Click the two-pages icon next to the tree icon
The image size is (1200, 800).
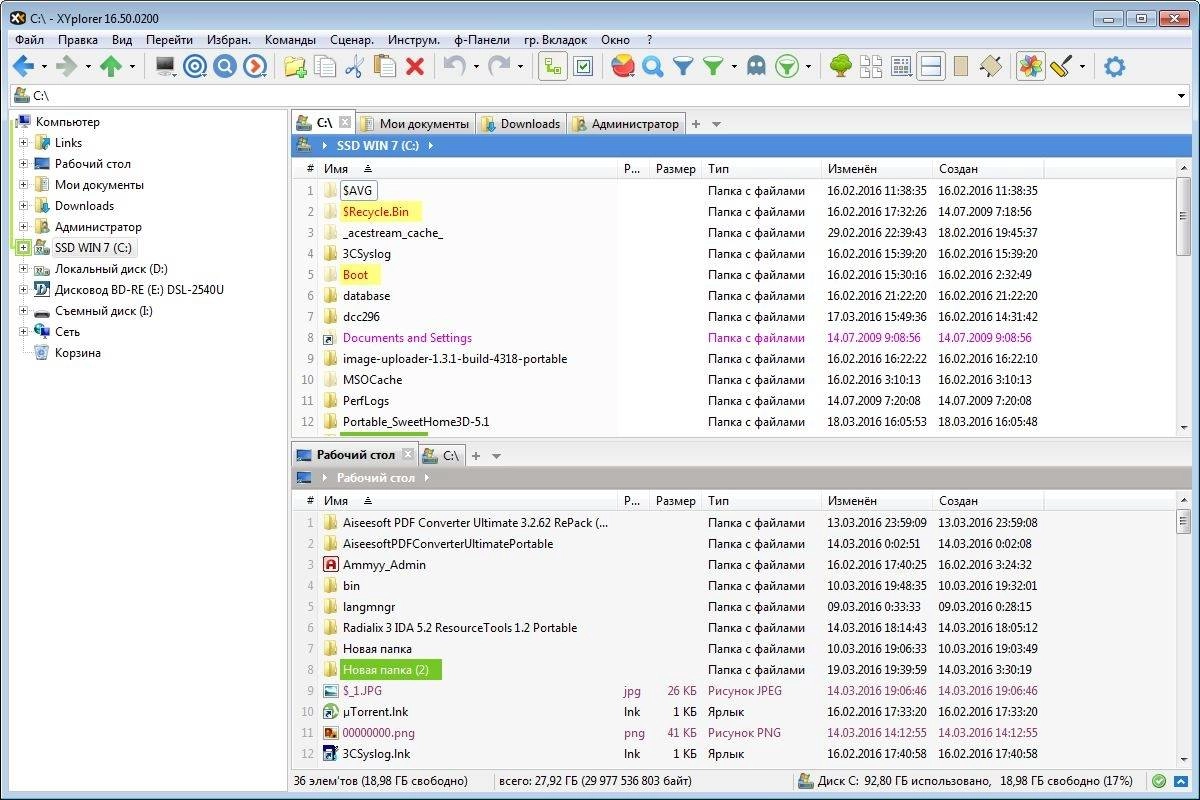871,67
